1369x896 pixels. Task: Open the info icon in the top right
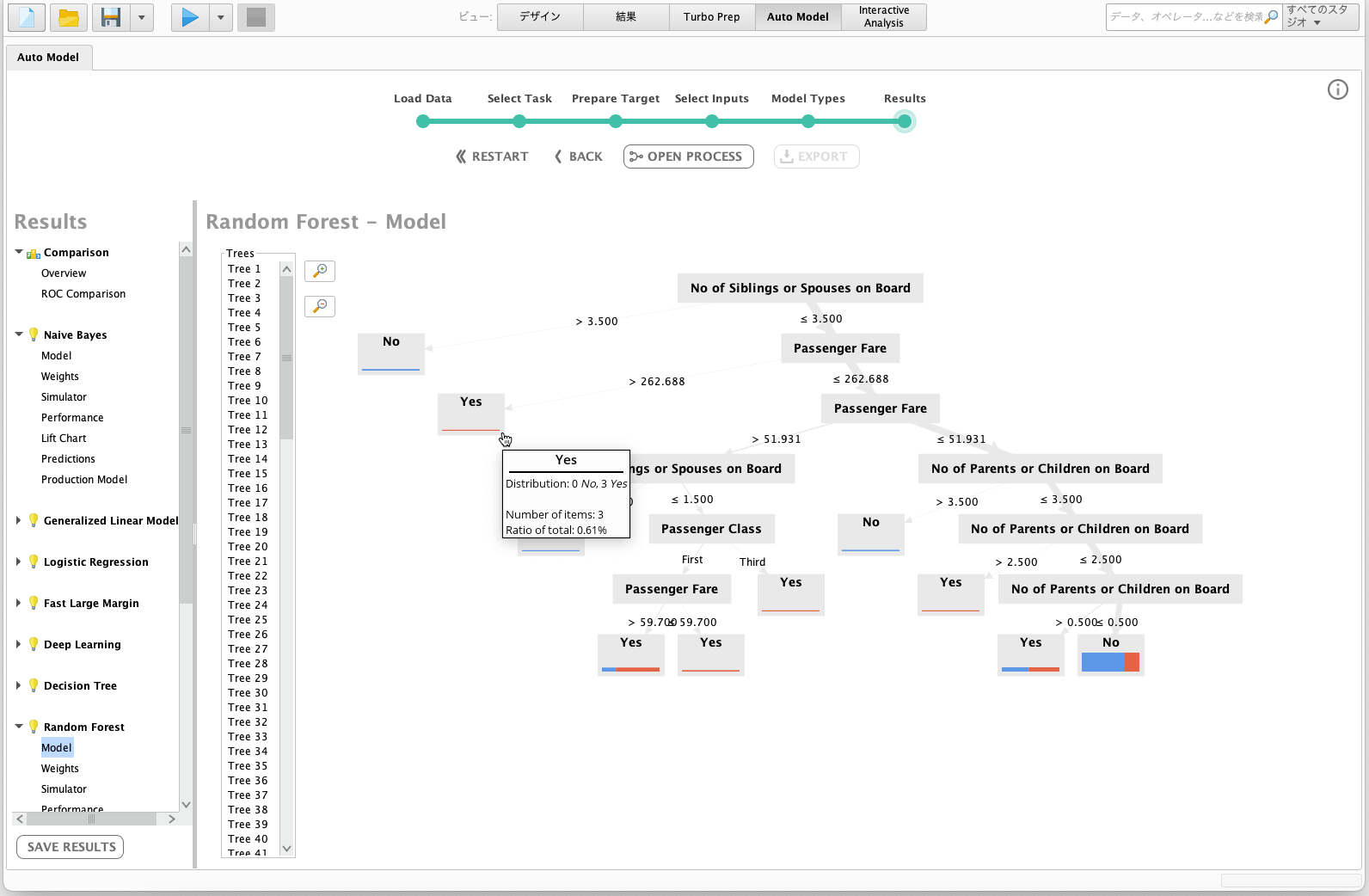tap(1338, 89)
